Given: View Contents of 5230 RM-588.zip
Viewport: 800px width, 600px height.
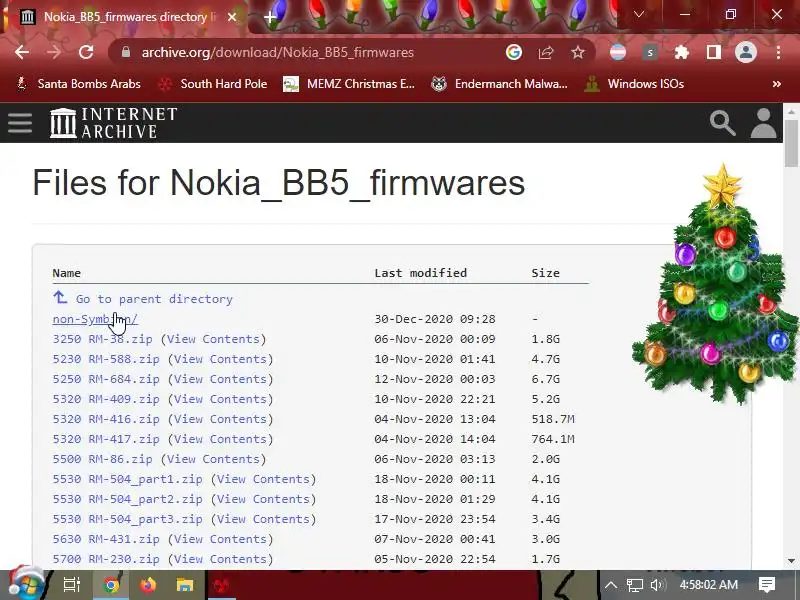Looking at the screenshot, I should [220, 359].
